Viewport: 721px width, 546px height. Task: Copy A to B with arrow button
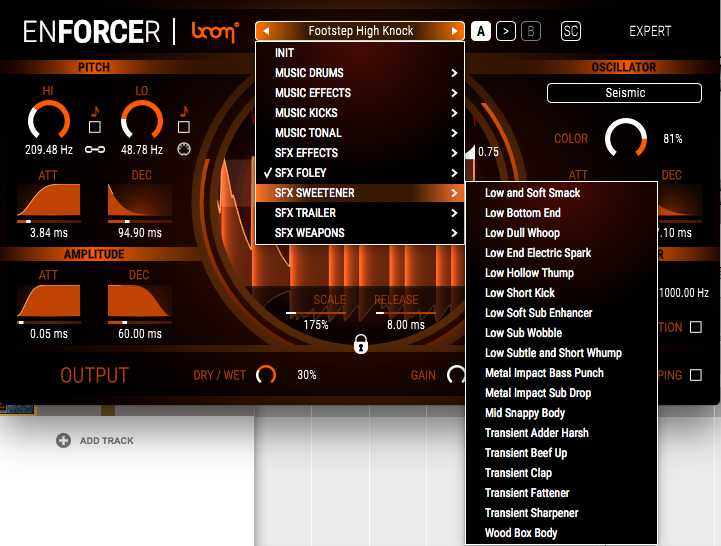506,31
